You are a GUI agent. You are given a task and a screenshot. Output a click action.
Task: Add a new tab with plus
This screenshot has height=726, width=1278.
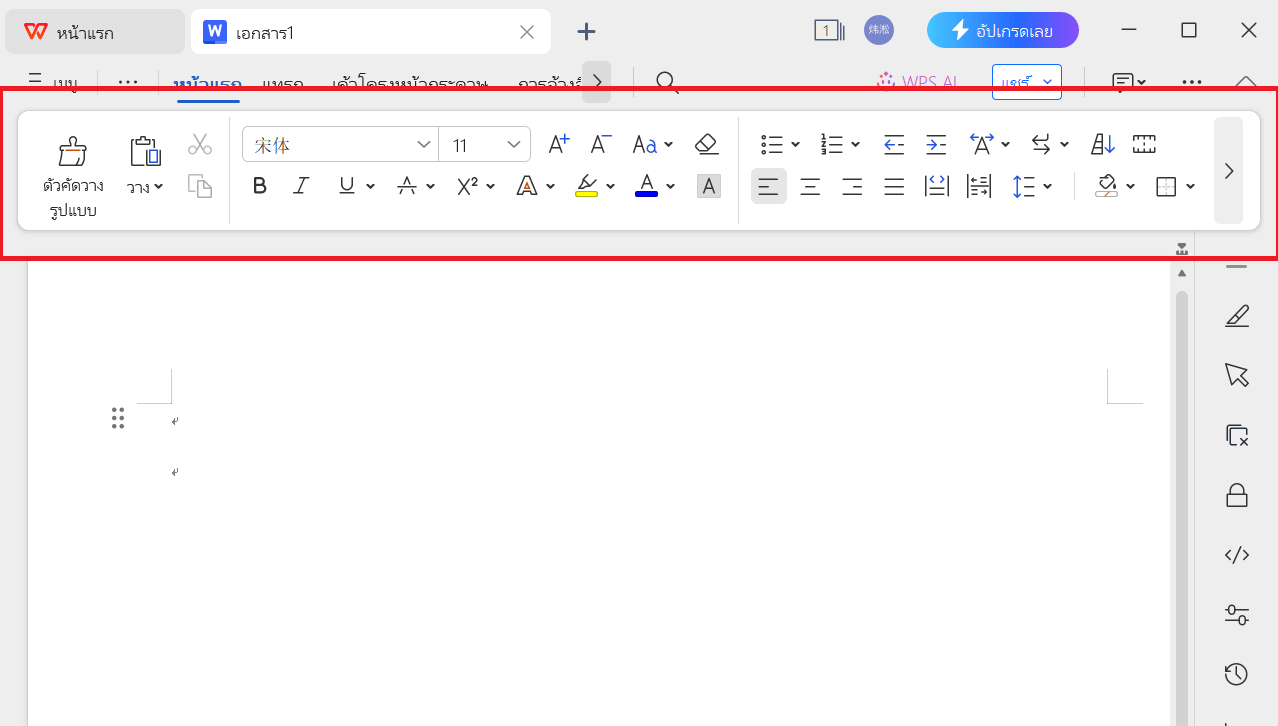[x=586, y=32]
